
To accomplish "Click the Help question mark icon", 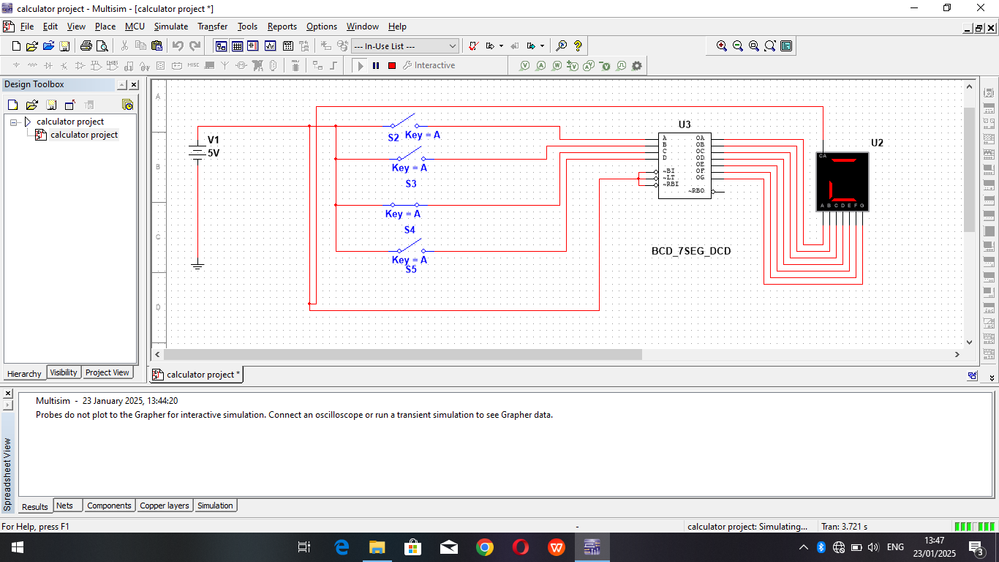I will (578, 46).
